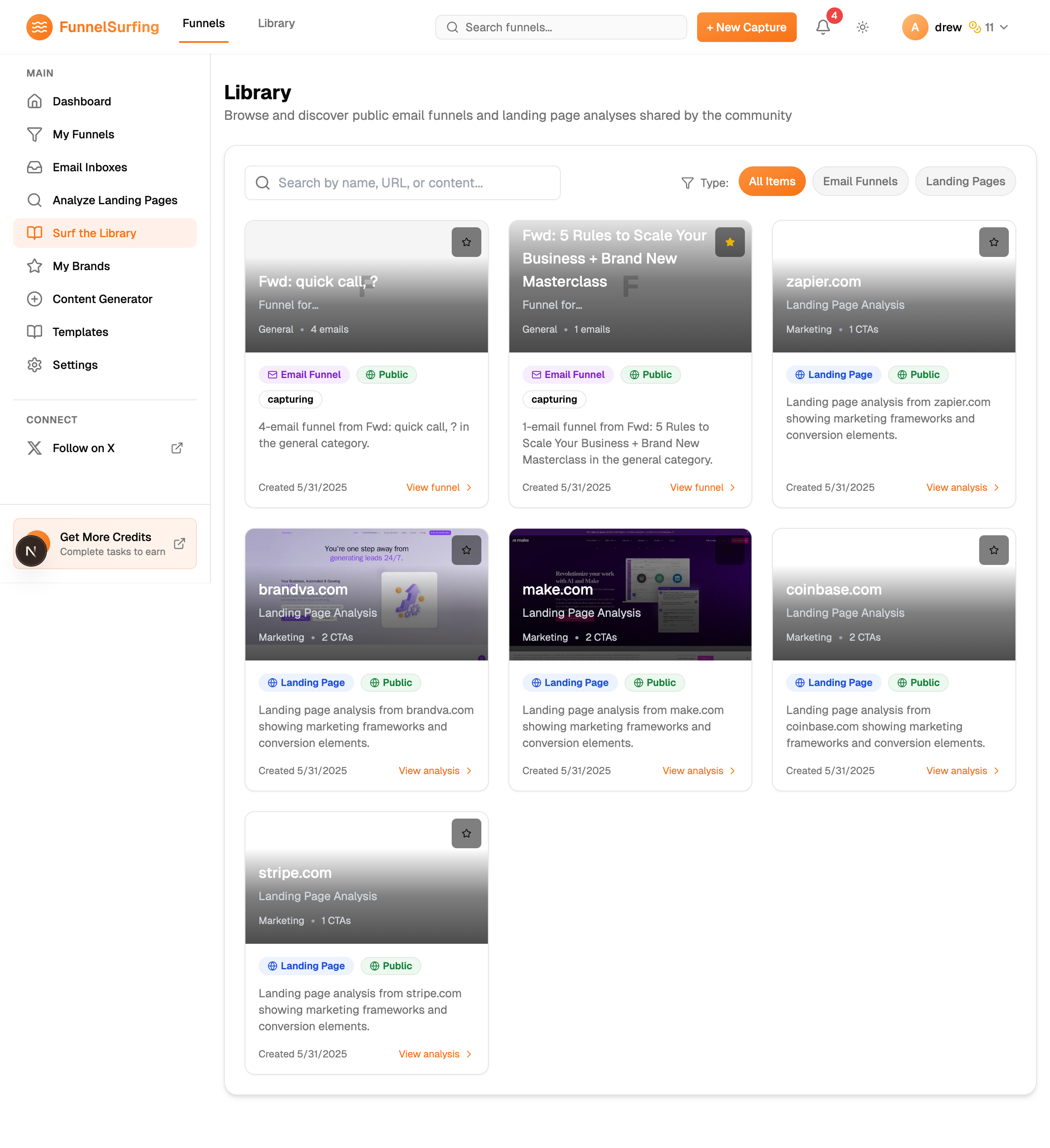1050x1148 pixels.
Task: Open Content Generator in the sidebar
Action: [105, 299]
